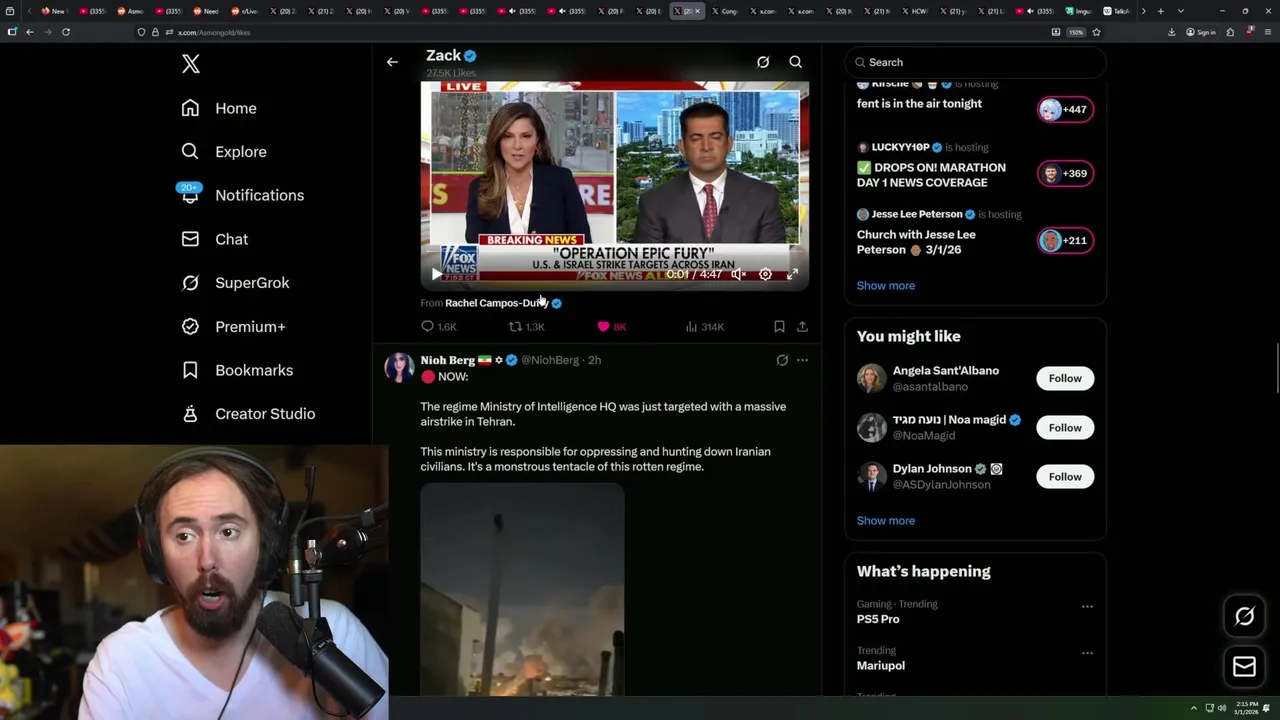Follow Noa magid

[1065, 428]
